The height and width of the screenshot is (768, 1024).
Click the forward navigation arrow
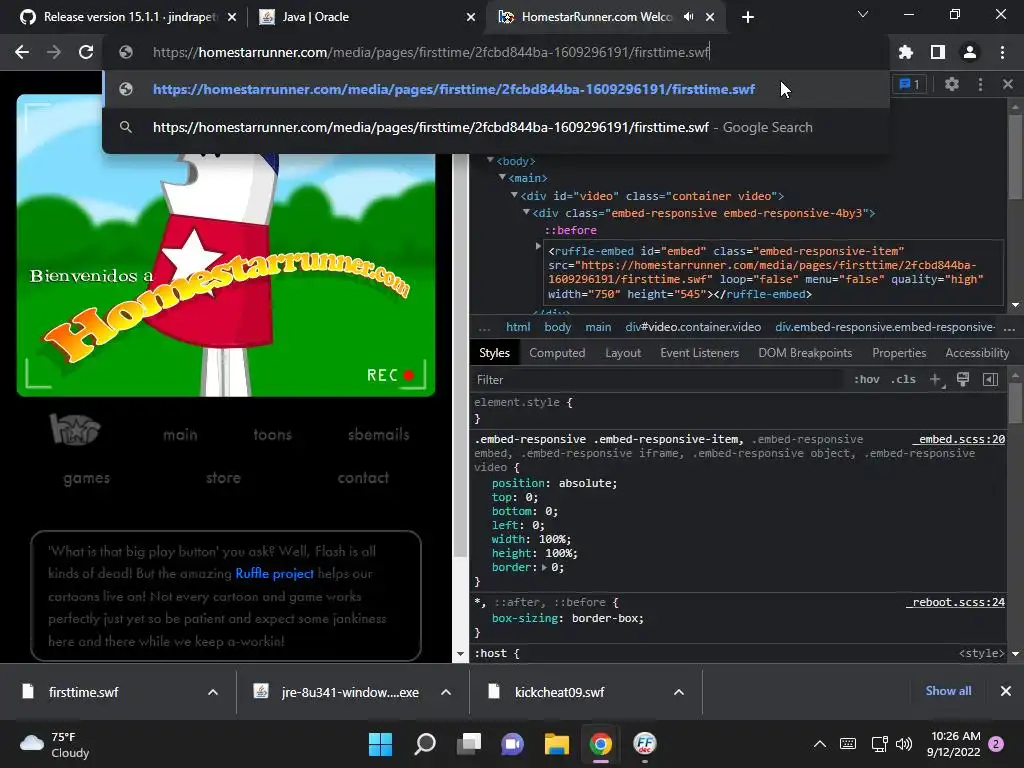(54, 52)
